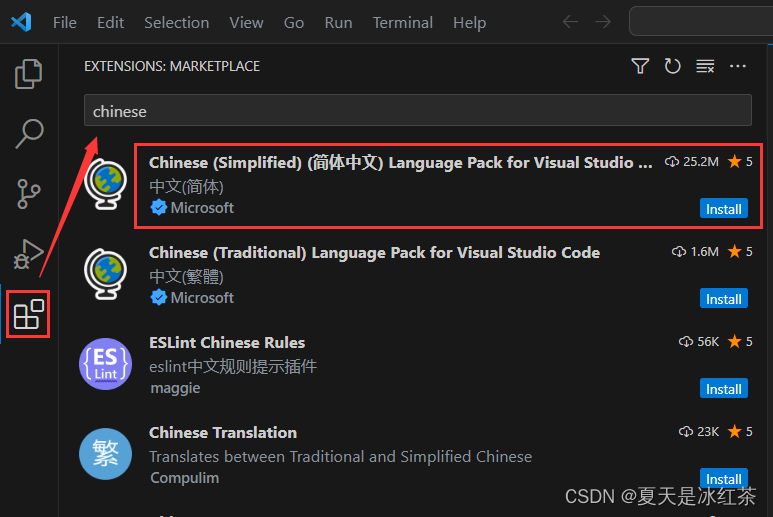Open the Search view in activity bar
This screenshot has width=773, height=517.
click(29, 134)
